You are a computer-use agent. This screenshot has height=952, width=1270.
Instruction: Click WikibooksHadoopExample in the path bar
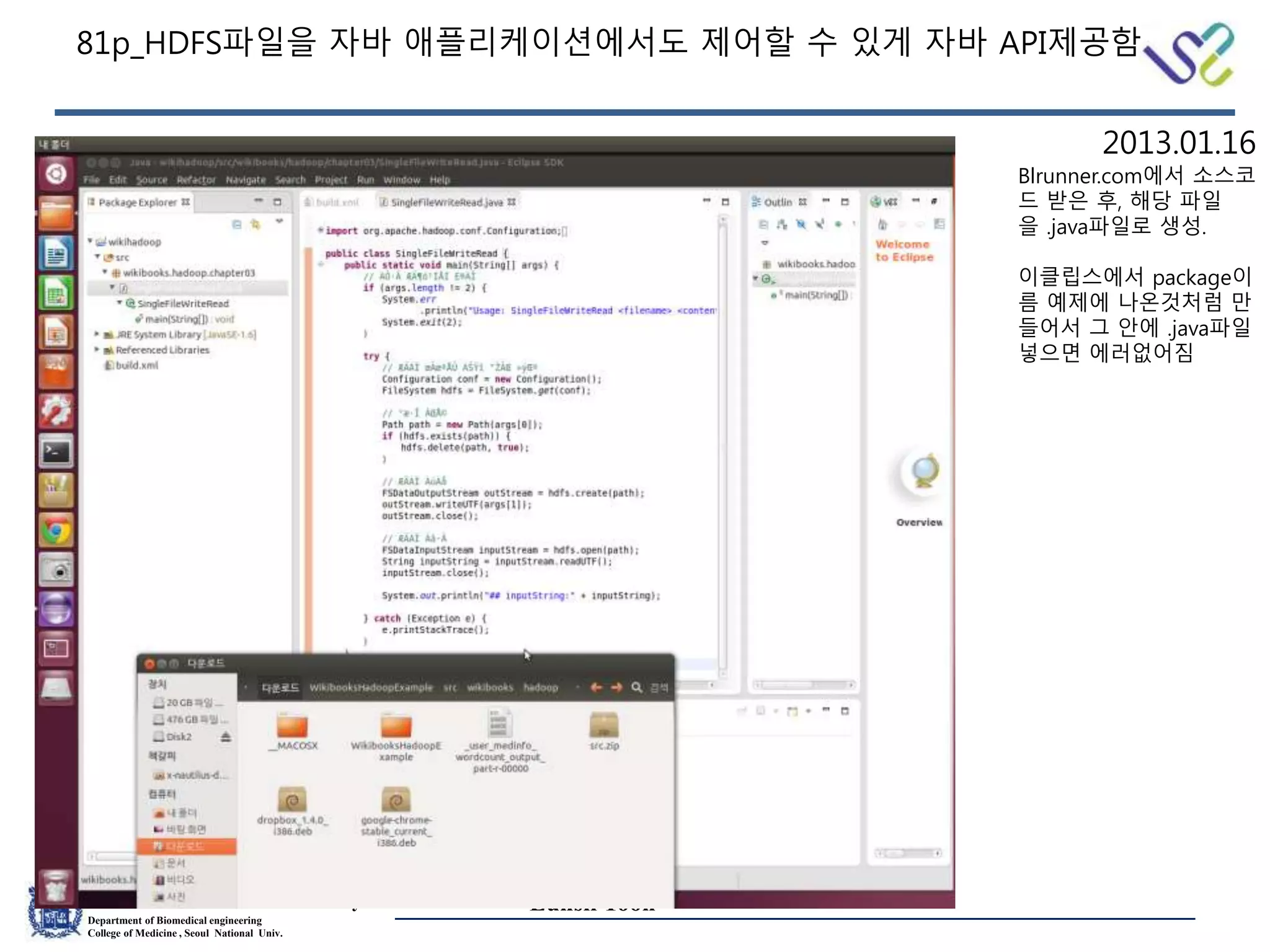click(x=371, y=687)
